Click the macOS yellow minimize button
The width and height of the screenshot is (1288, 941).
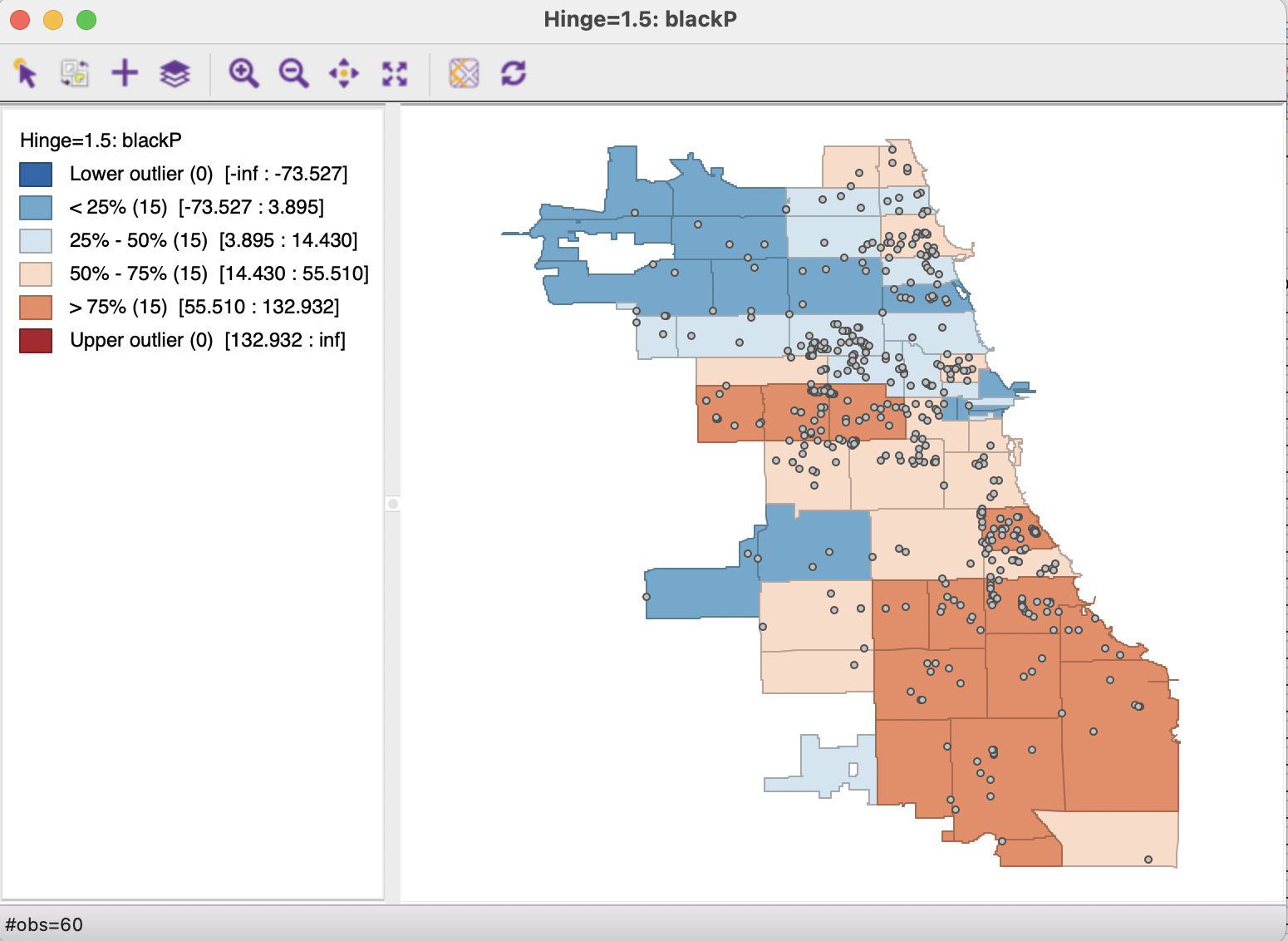53,19
